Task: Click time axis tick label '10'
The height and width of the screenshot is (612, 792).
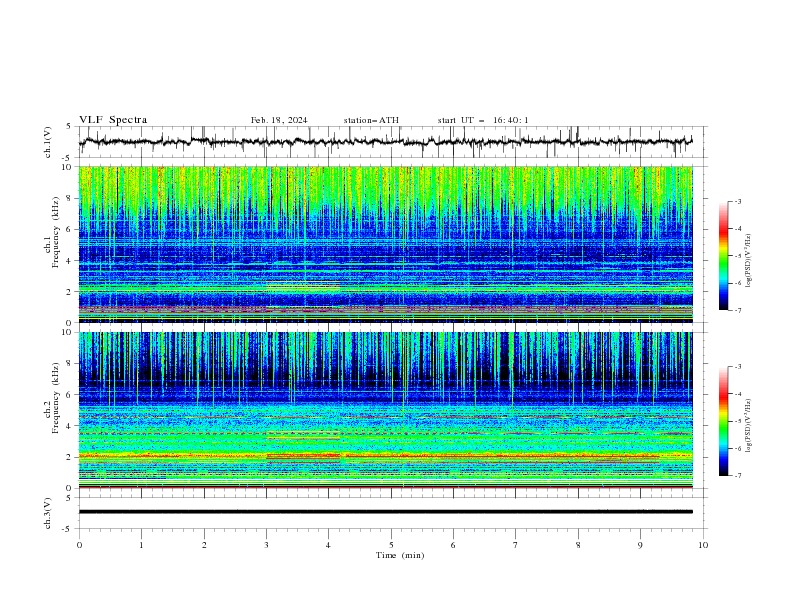Action: pos(703,545)
